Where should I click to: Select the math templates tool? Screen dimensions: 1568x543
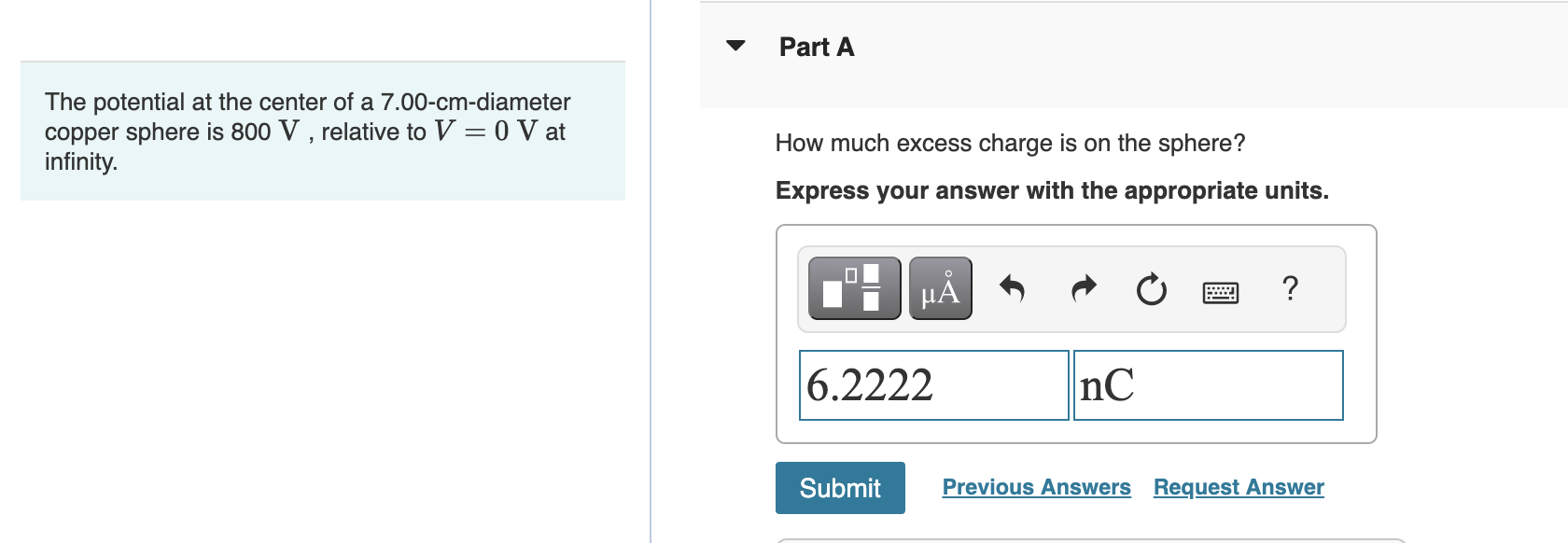[853, 288]
